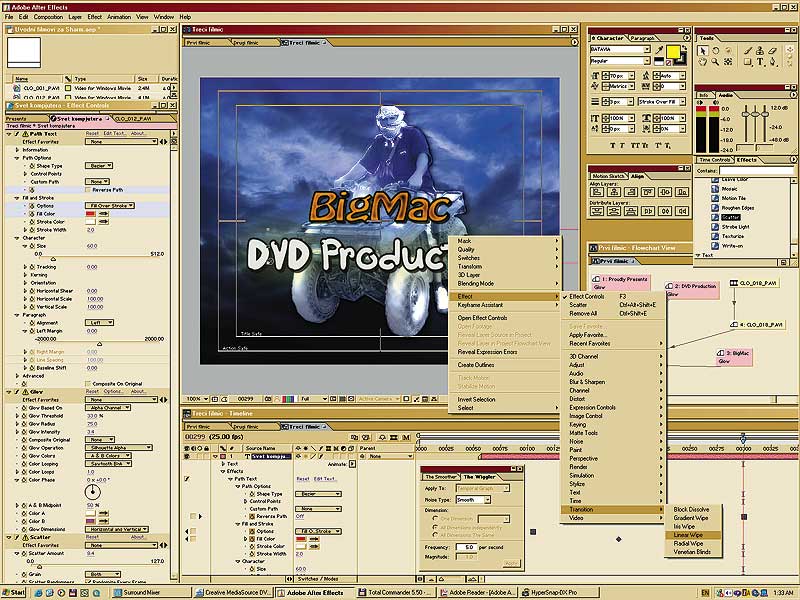Open the Regular font style dropdown
This screenshot has width=800, height=600.
click(620, 61)
